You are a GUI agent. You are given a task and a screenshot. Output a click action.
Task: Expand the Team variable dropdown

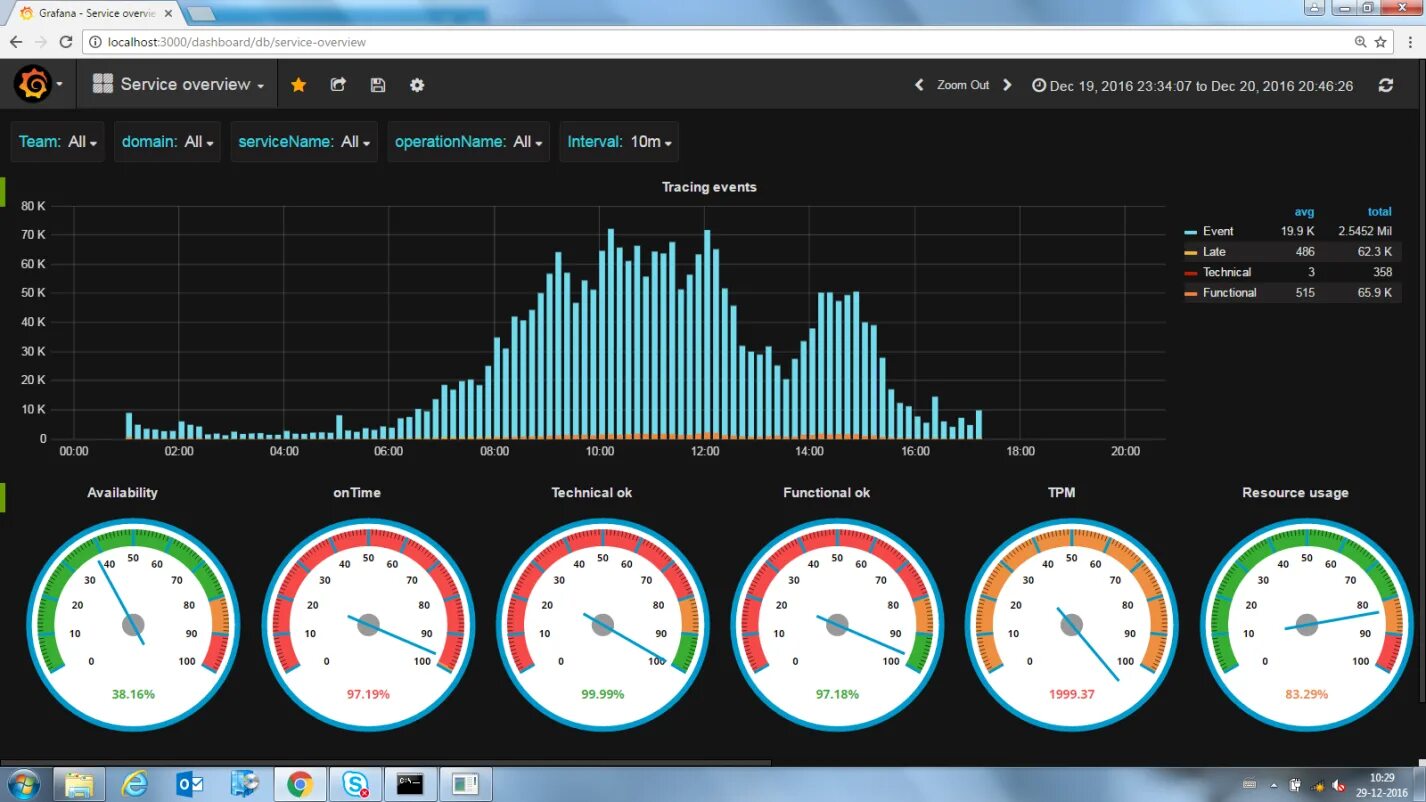(57, 141)
